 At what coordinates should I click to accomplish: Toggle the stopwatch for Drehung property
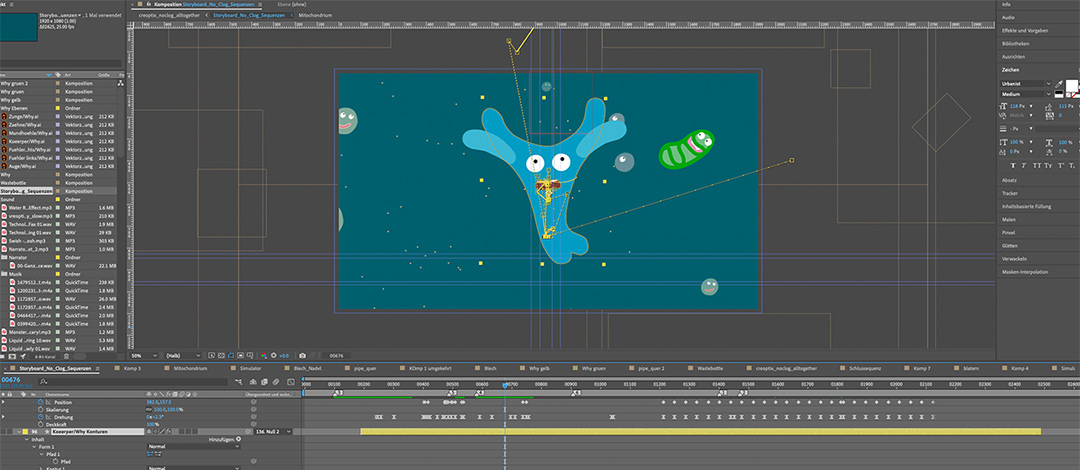point(41,417)
